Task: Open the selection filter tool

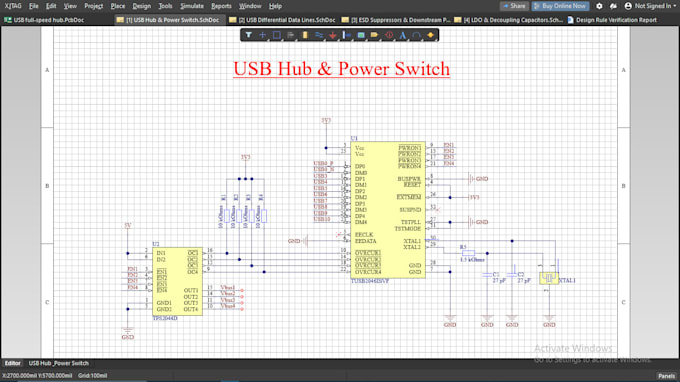Action: [x=248, y=35]
